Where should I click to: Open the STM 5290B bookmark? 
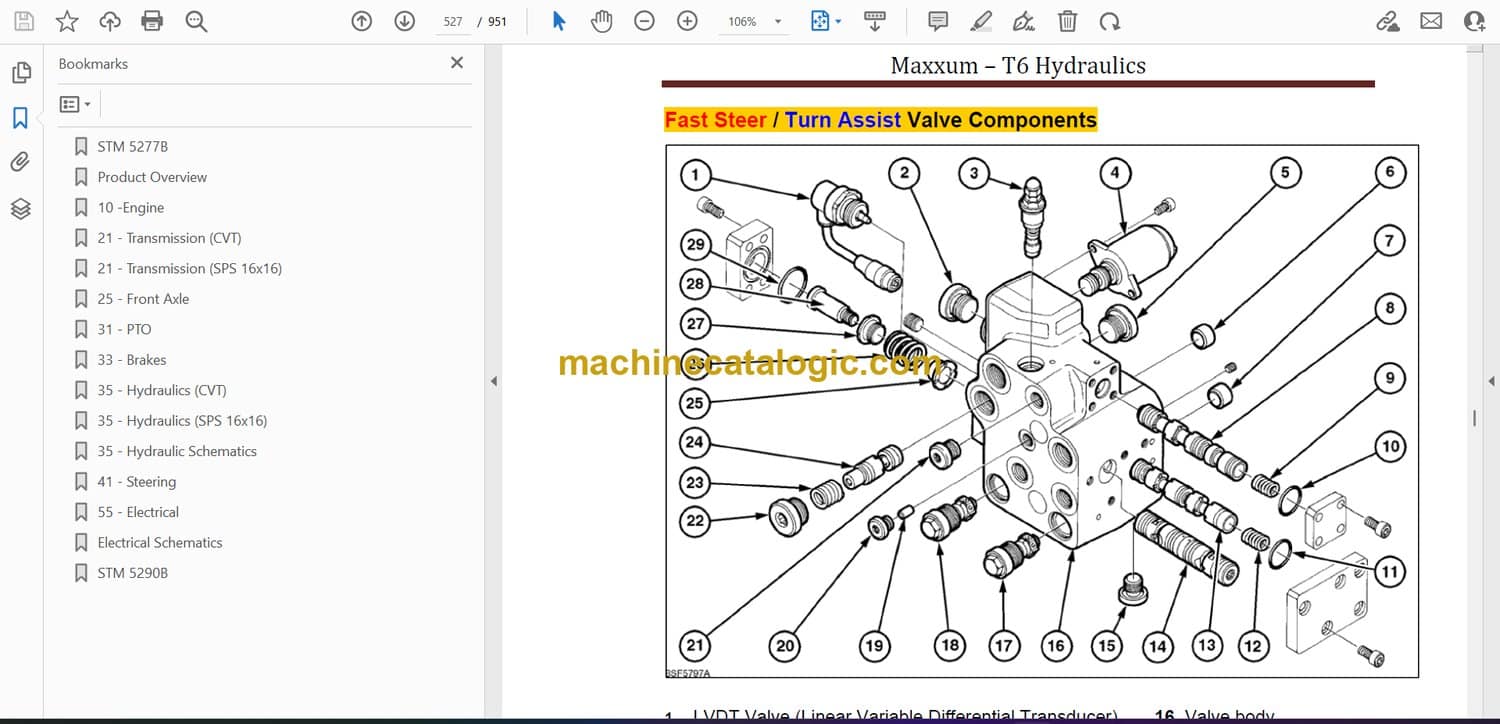click(133, 573)
